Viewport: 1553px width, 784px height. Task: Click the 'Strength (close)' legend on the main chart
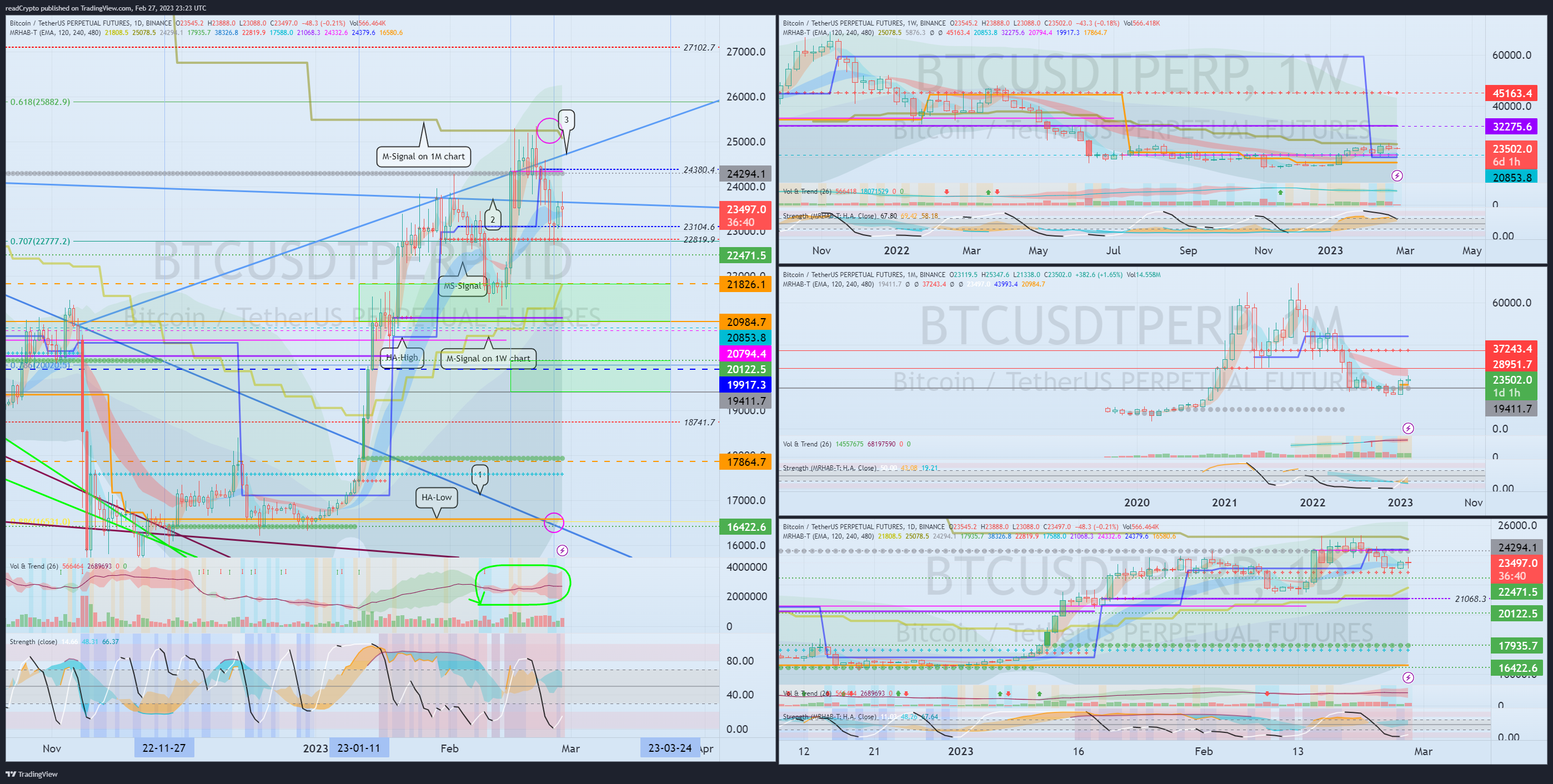pyautogui.click(x=33, y=642)
